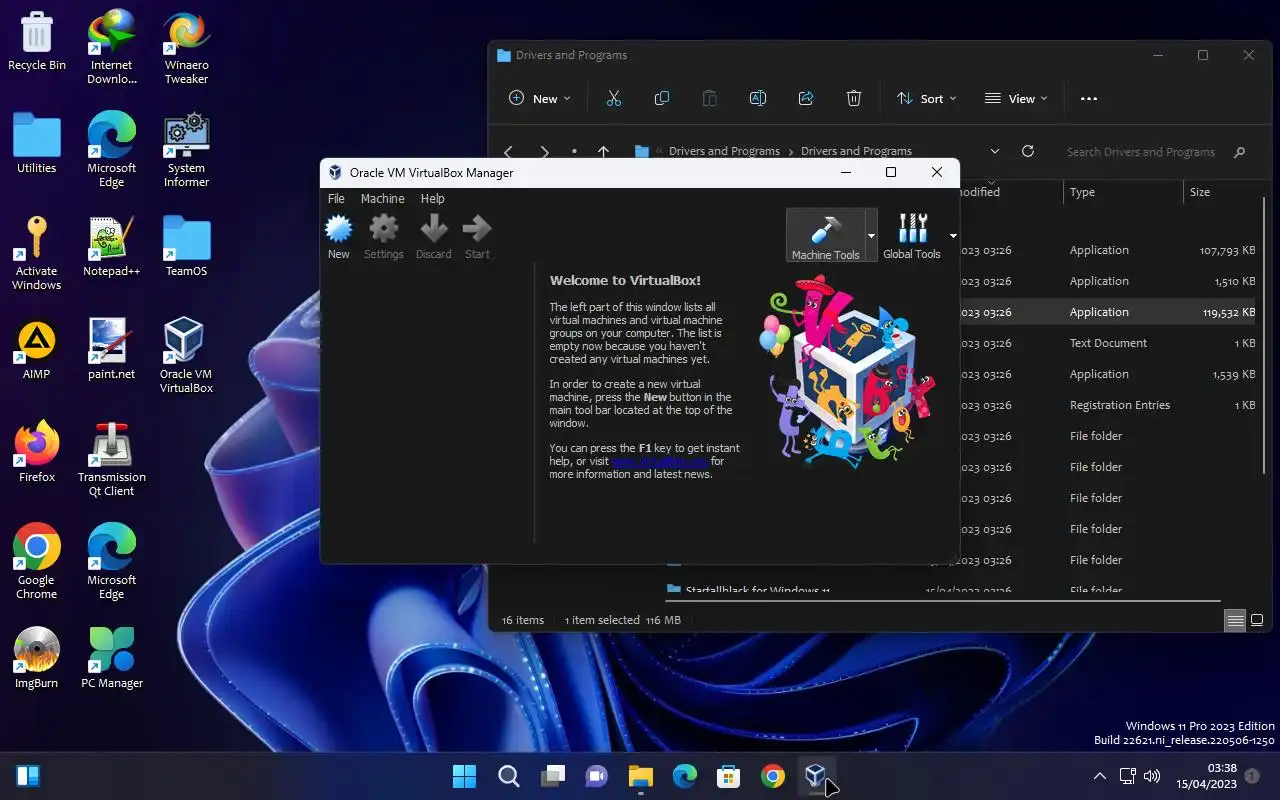This screenshot has width=1280, height=800.
Task: Open Task View on the taskbar
Action: [552, 776]
